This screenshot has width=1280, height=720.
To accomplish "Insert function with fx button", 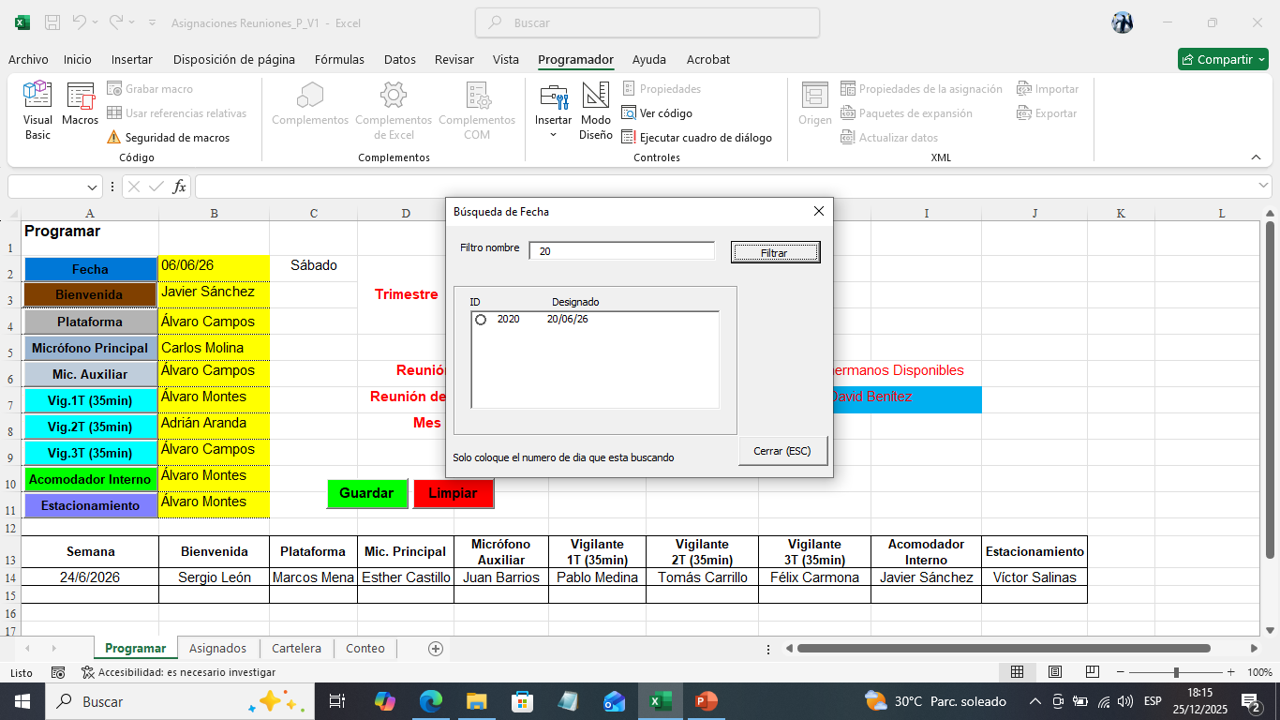I will tap(180, 186).
